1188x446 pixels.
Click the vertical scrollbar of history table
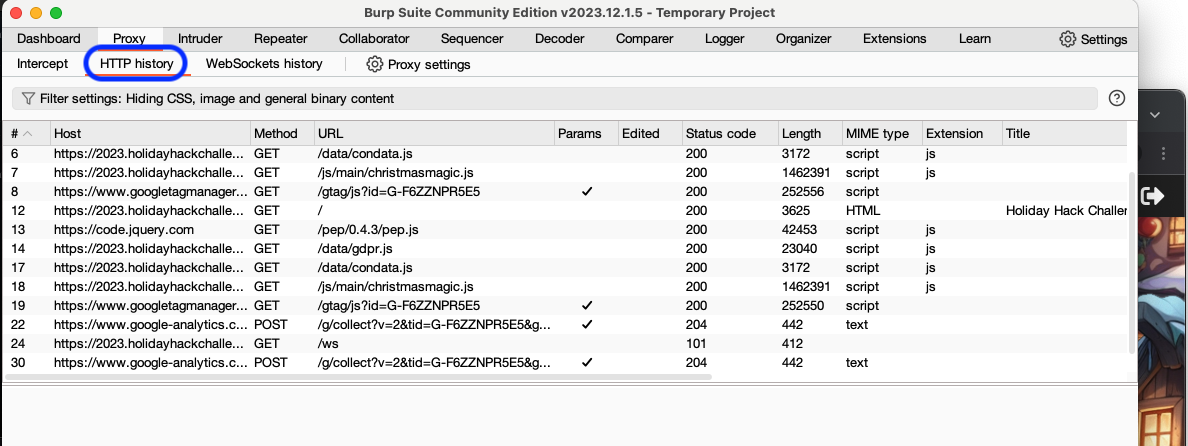coord(1131,260)
